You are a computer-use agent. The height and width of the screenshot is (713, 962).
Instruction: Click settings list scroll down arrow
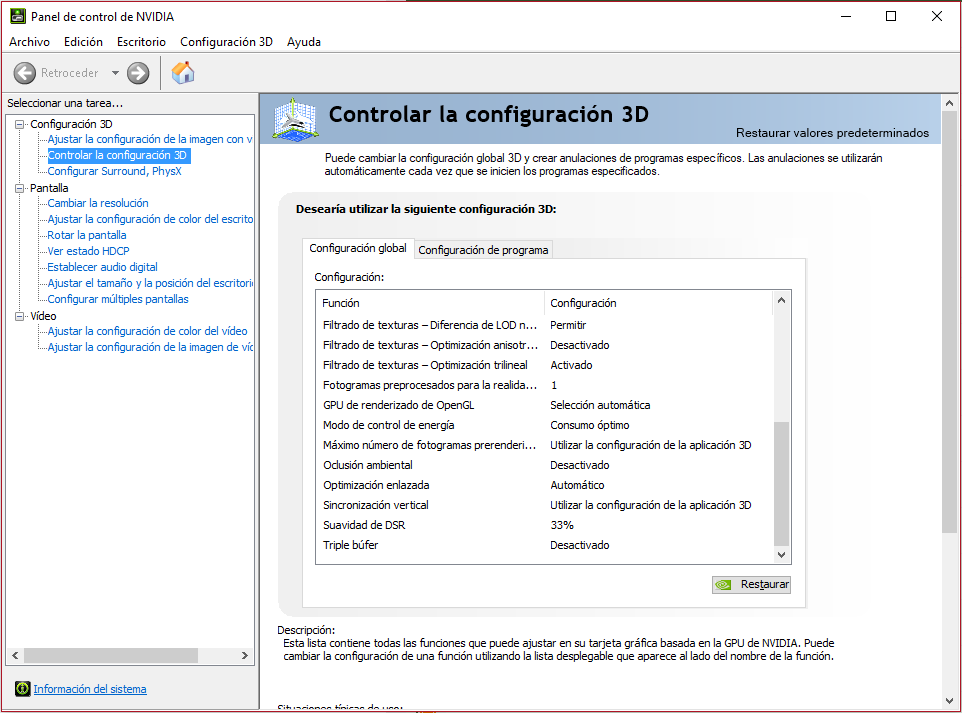tap(781, 555)
